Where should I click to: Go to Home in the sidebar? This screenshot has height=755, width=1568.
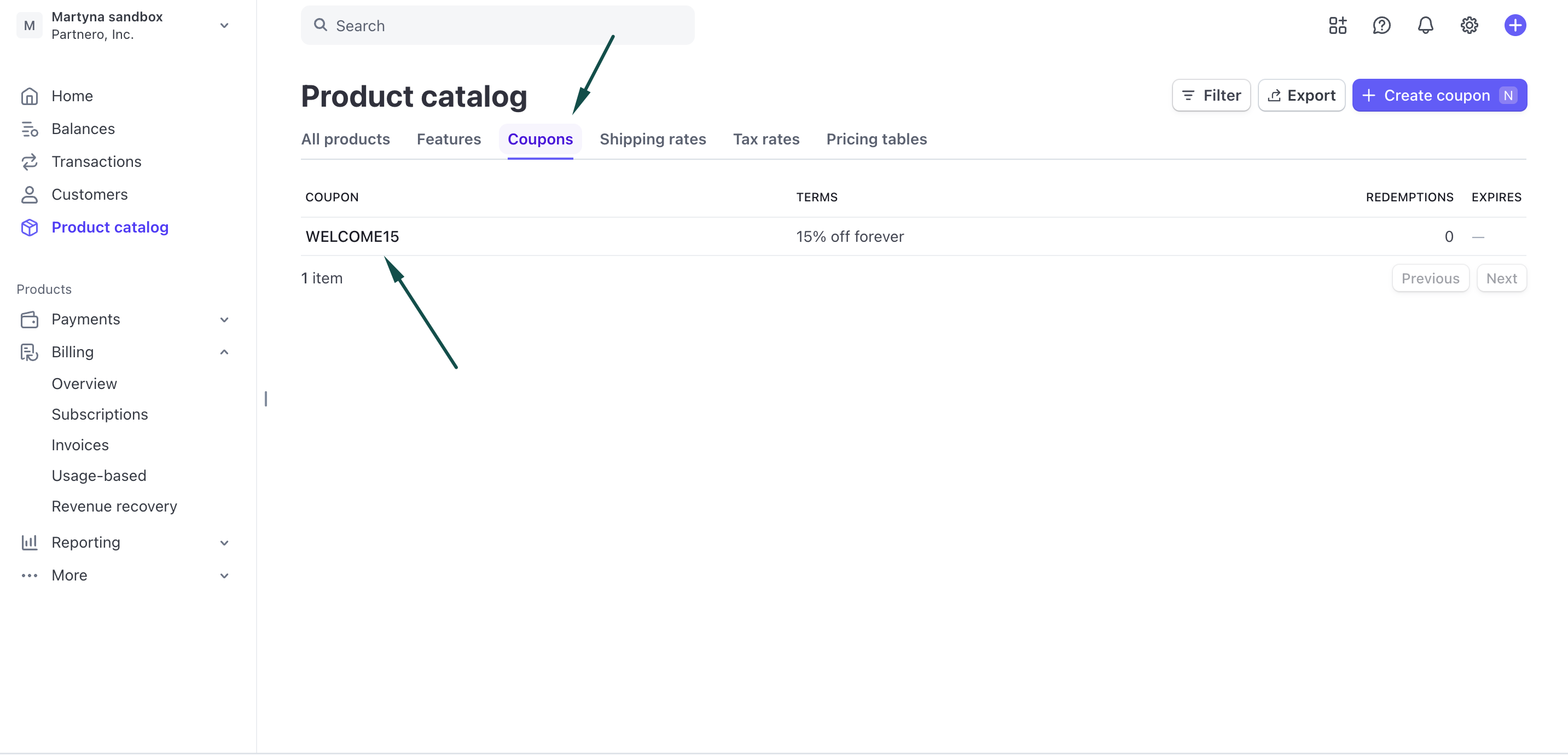point(72,96)
